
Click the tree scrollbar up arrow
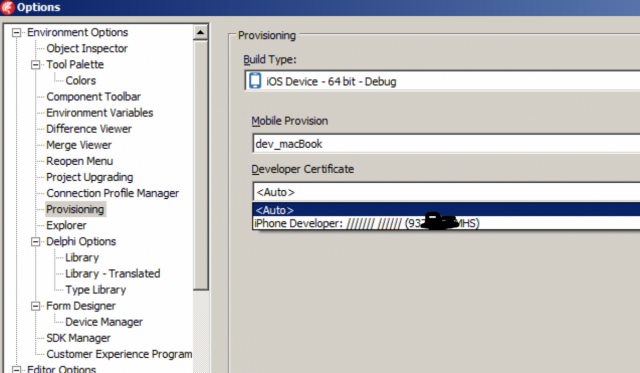(x=200, y=32)
